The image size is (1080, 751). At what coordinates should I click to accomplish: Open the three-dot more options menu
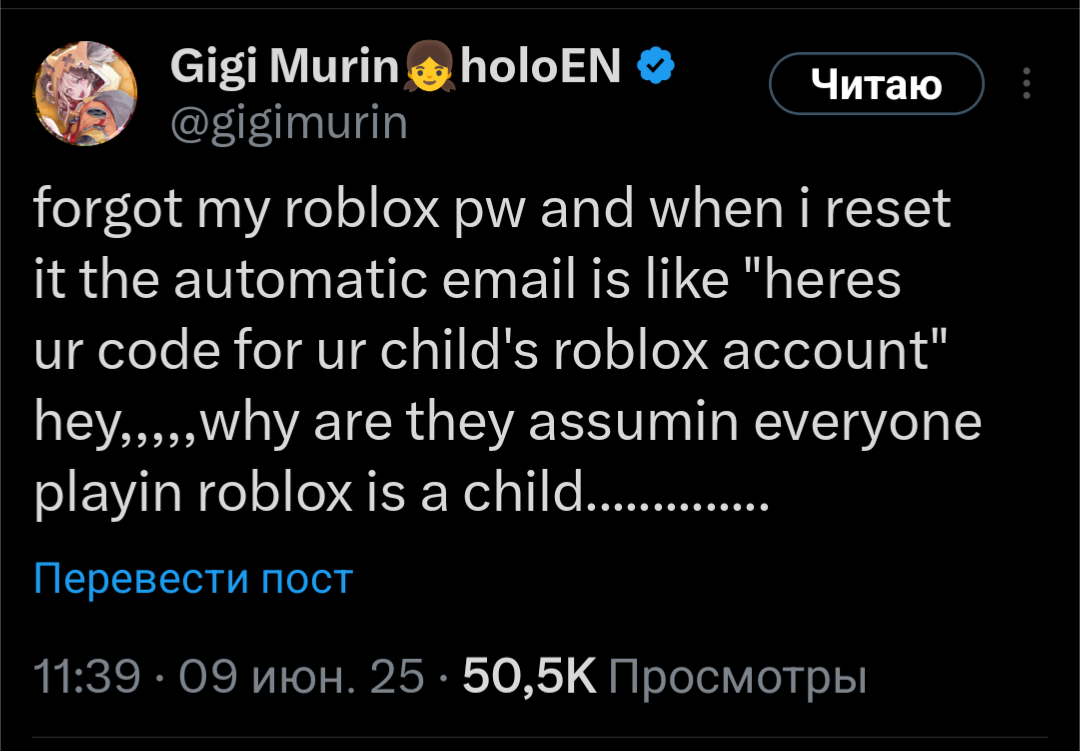[1026, 84]
